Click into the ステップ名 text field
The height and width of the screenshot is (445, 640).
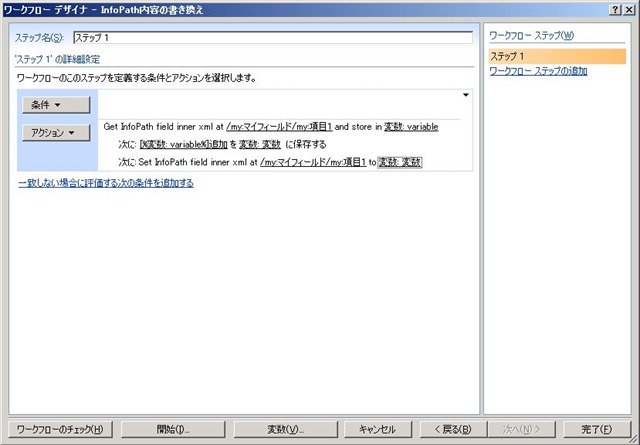(273, 38)
